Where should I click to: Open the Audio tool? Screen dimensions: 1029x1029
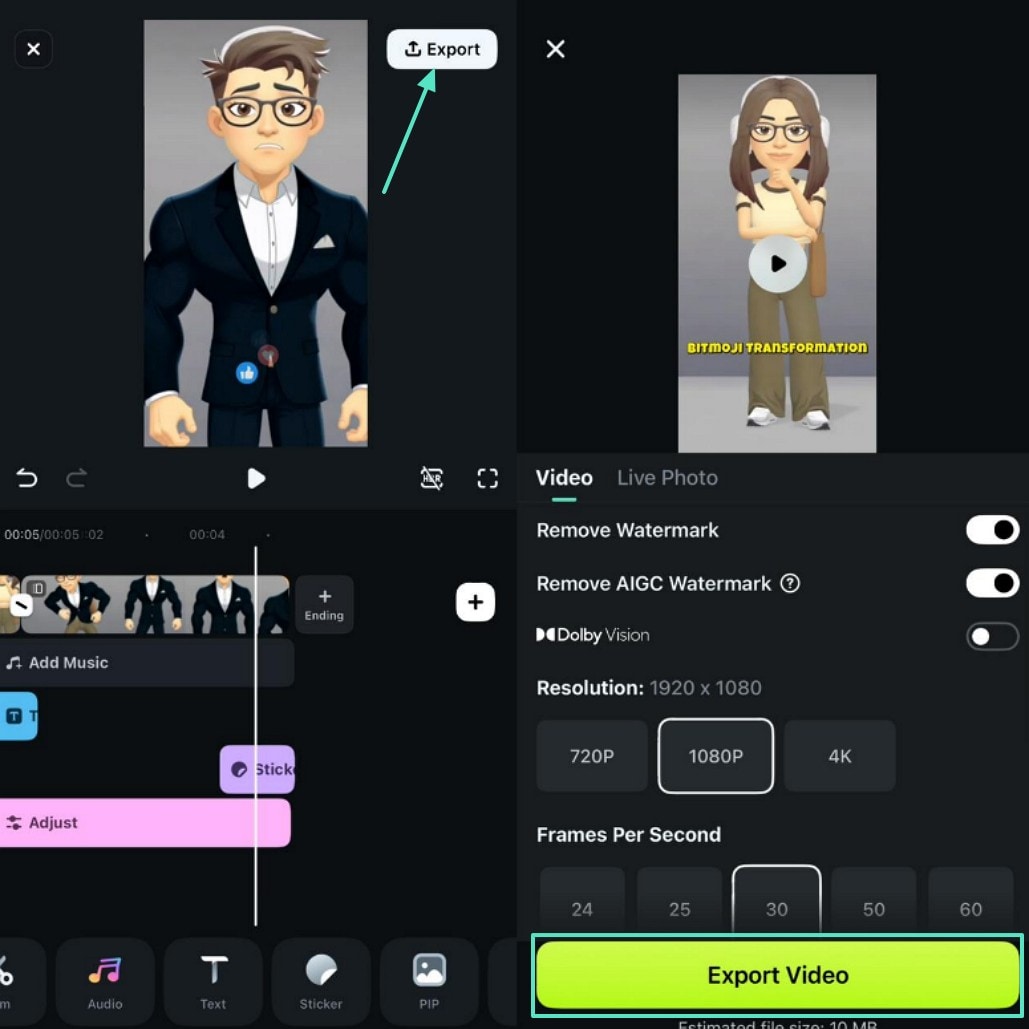105,981
